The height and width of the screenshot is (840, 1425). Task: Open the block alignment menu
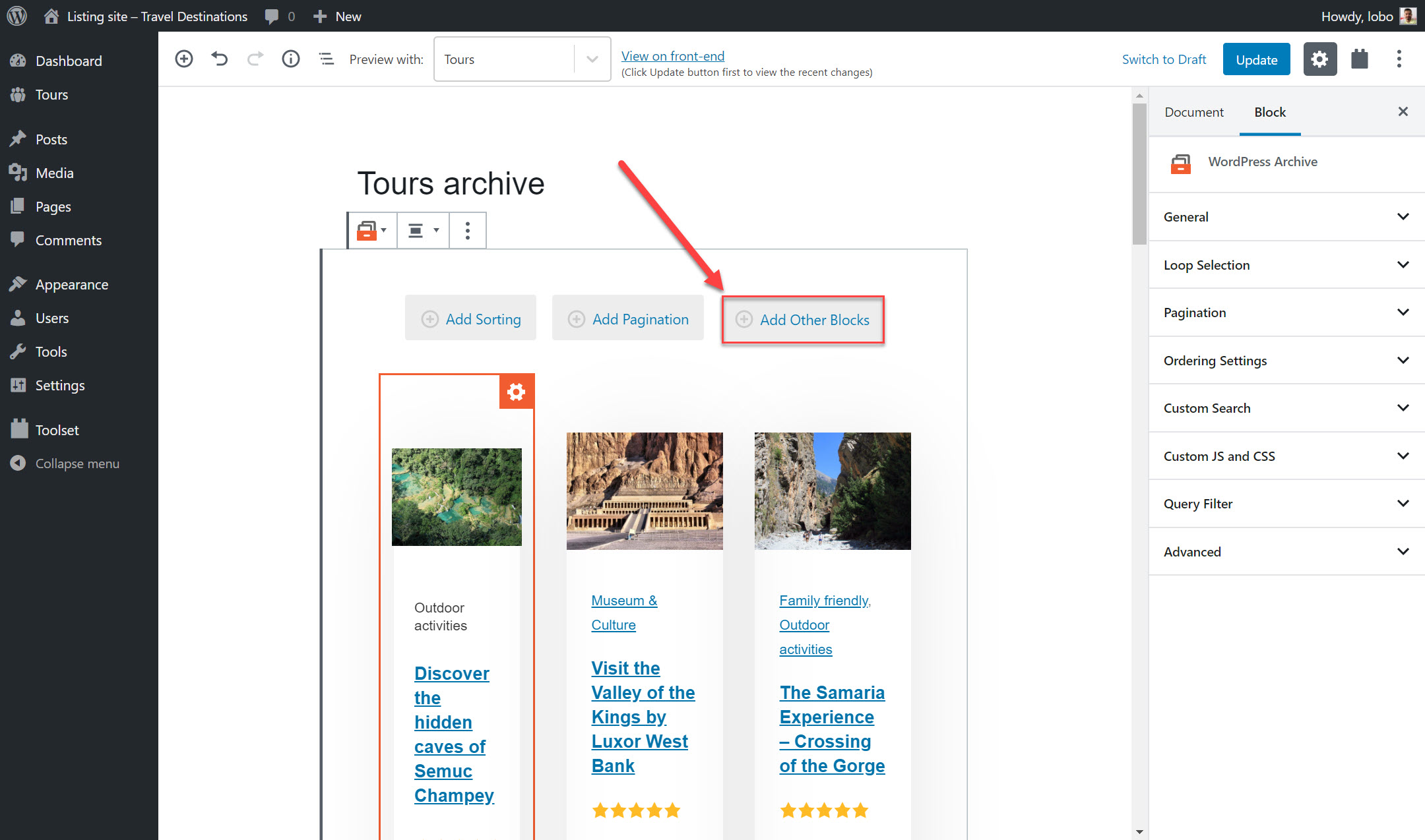point(423,230)
